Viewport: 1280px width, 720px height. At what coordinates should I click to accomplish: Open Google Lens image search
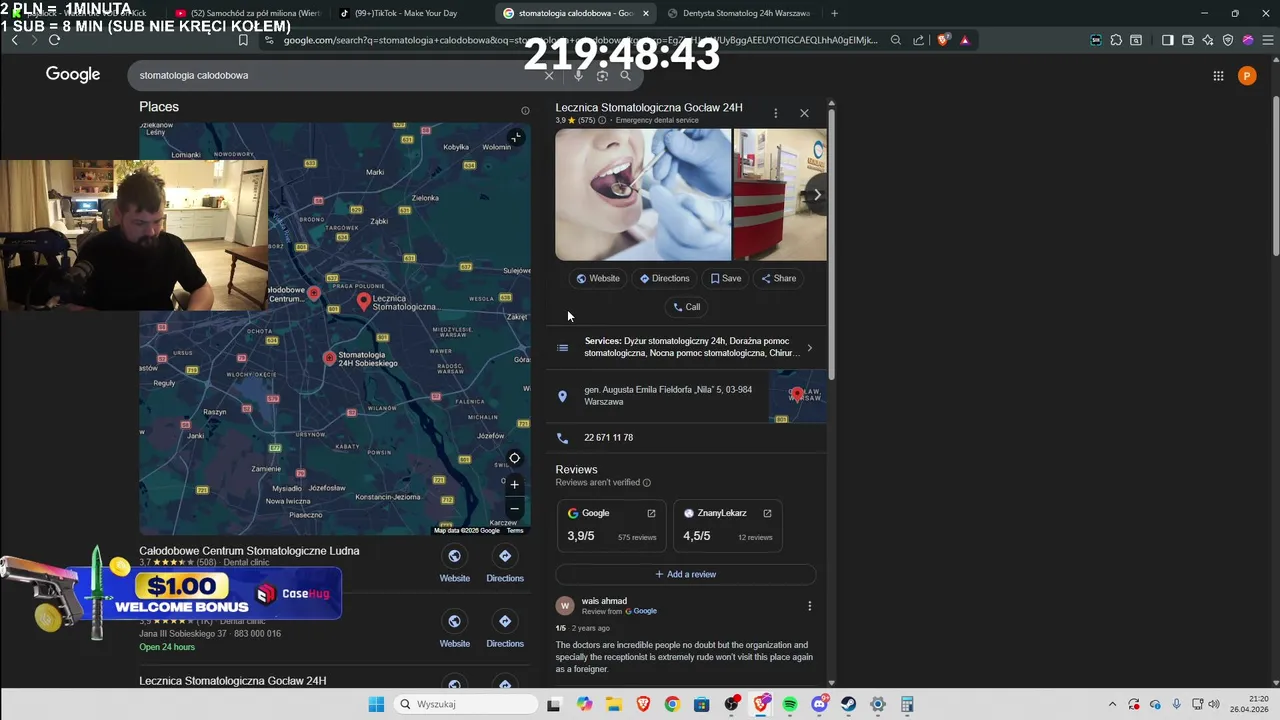[x=602, y=75]
